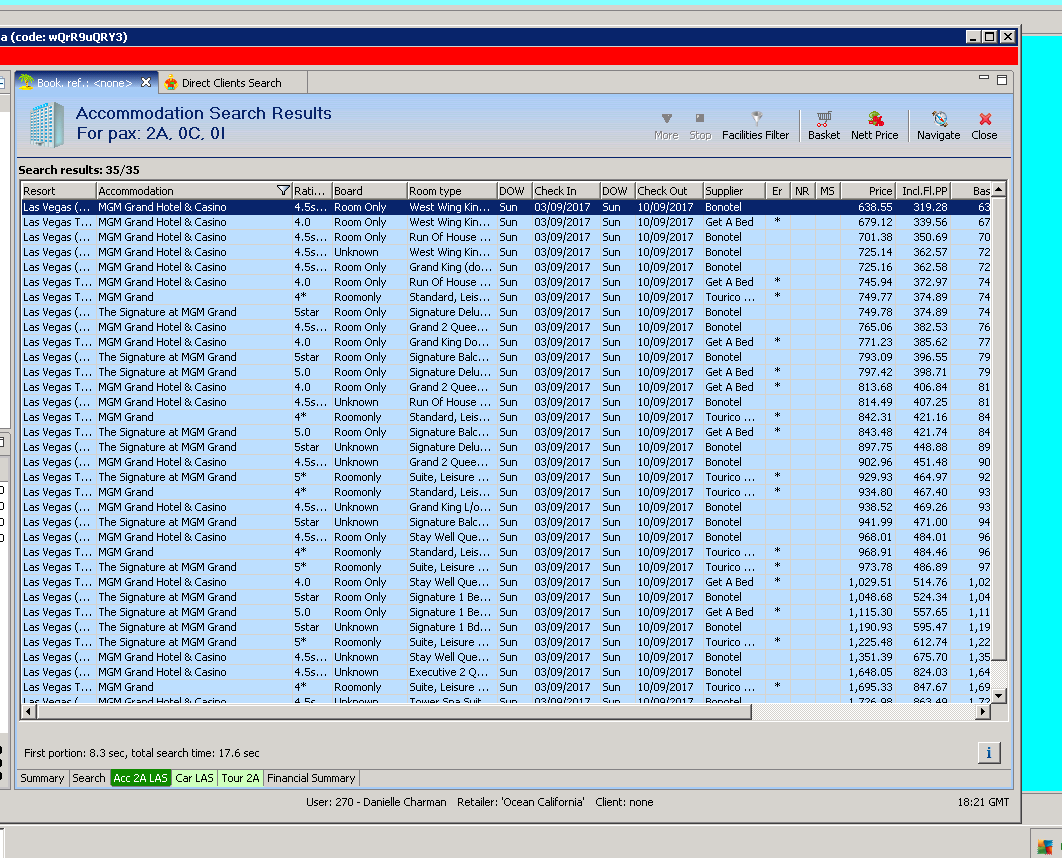Sort by the Rati... column header
Image resolution: width=1062 pixels, height=858 pixels.
pyautogui.click(x=312, y=191)
